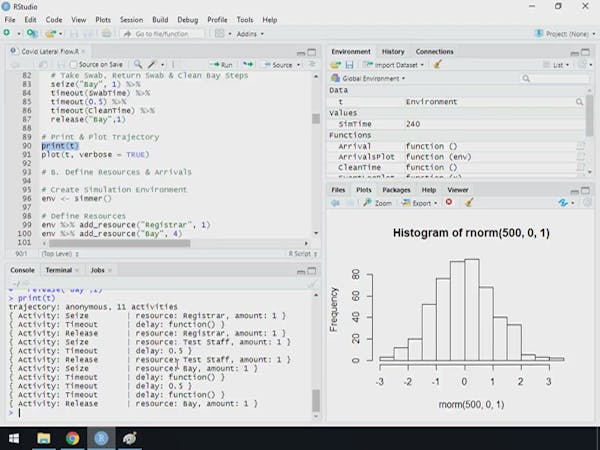Image resolution: width=600 pixels, height=450 pixels.
Task: Maximize the Console pane
Action: 312,271
